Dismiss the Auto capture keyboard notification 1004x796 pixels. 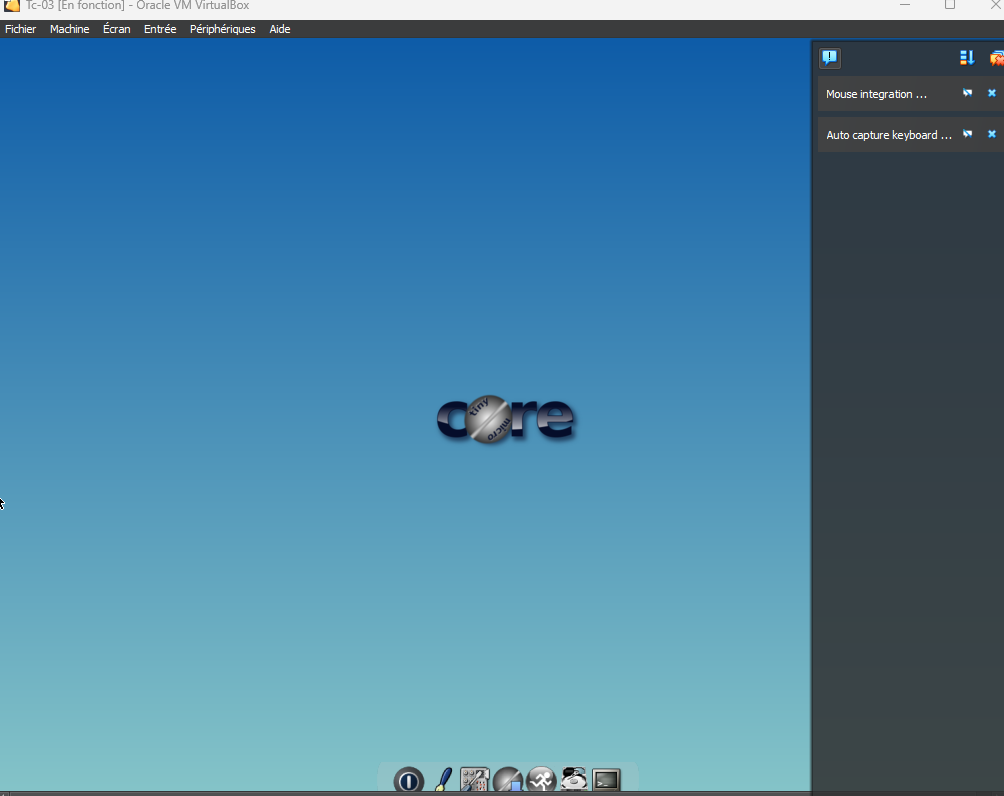992,134
